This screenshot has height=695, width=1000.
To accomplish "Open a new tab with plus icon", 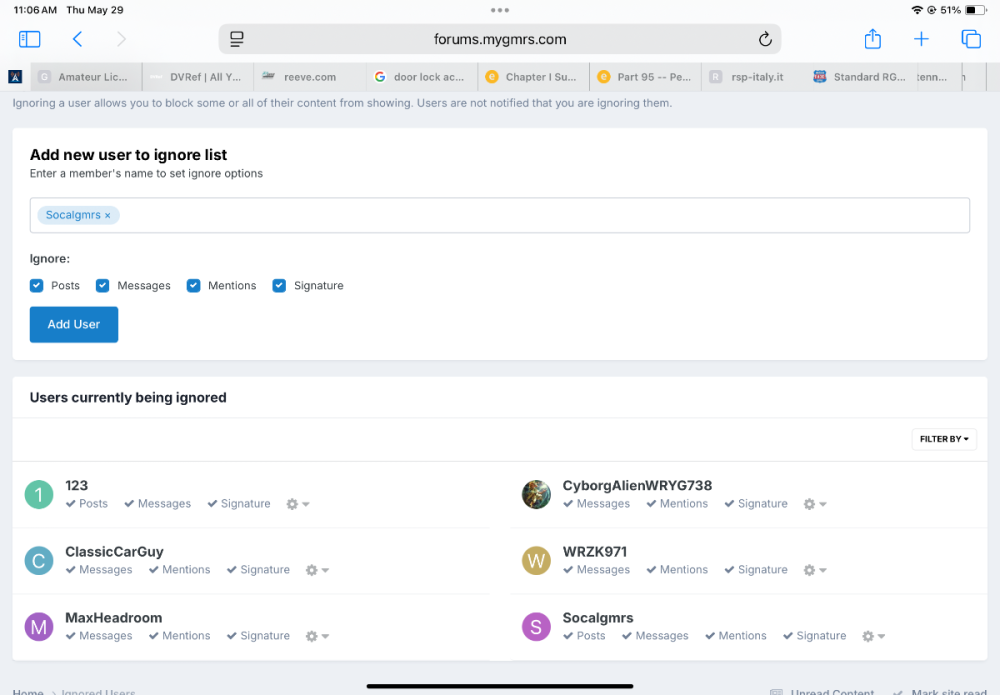I will 921,39.
